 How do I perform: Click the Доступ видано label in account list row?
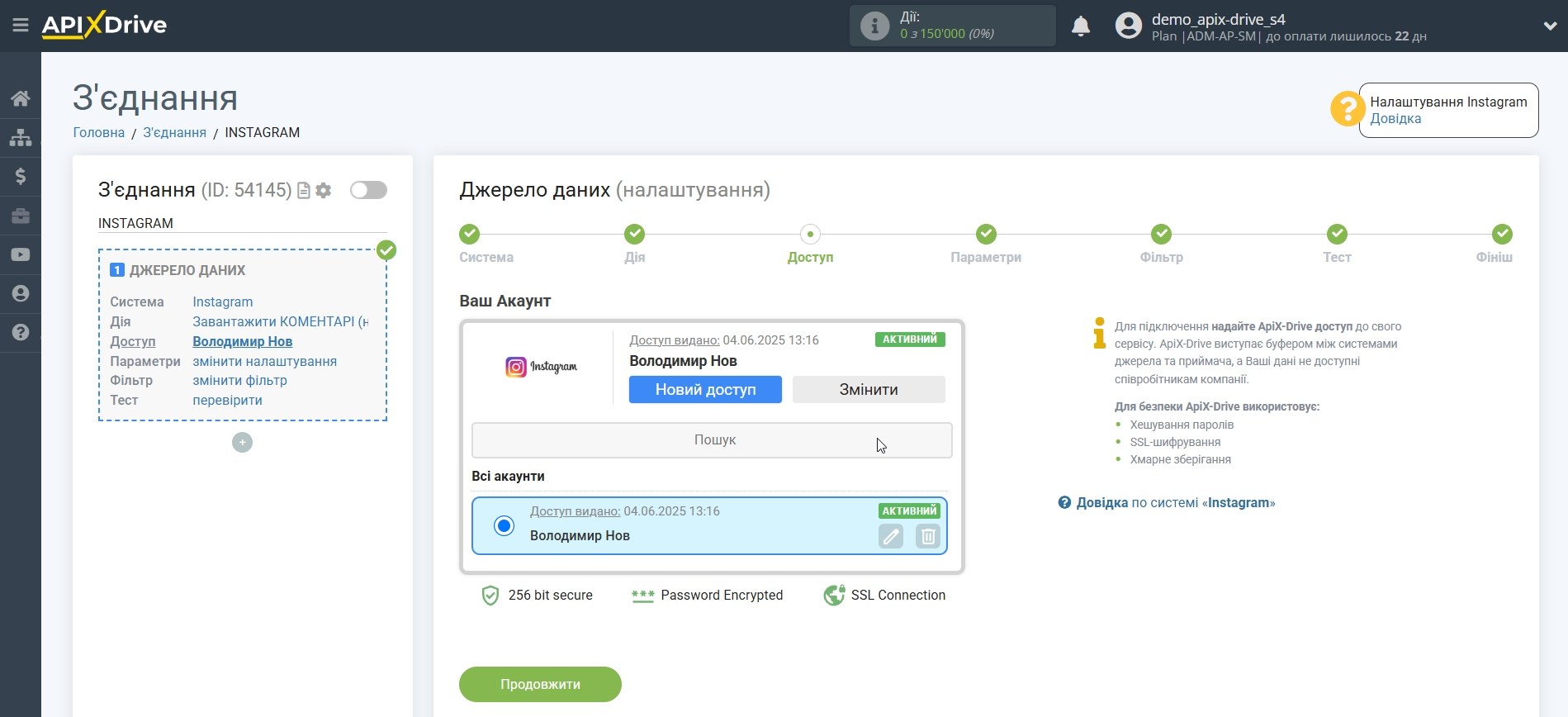pos(575,511)
